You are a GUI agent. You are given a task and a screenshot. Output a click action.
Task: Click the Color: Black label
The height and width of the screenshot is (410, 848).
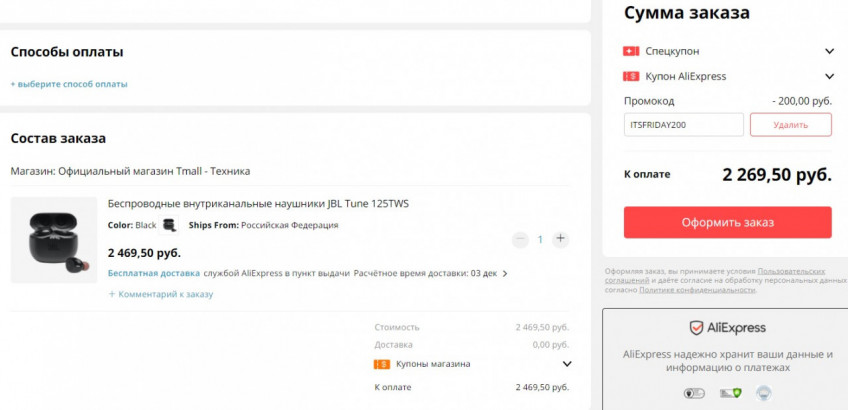(x=132, y=225)
